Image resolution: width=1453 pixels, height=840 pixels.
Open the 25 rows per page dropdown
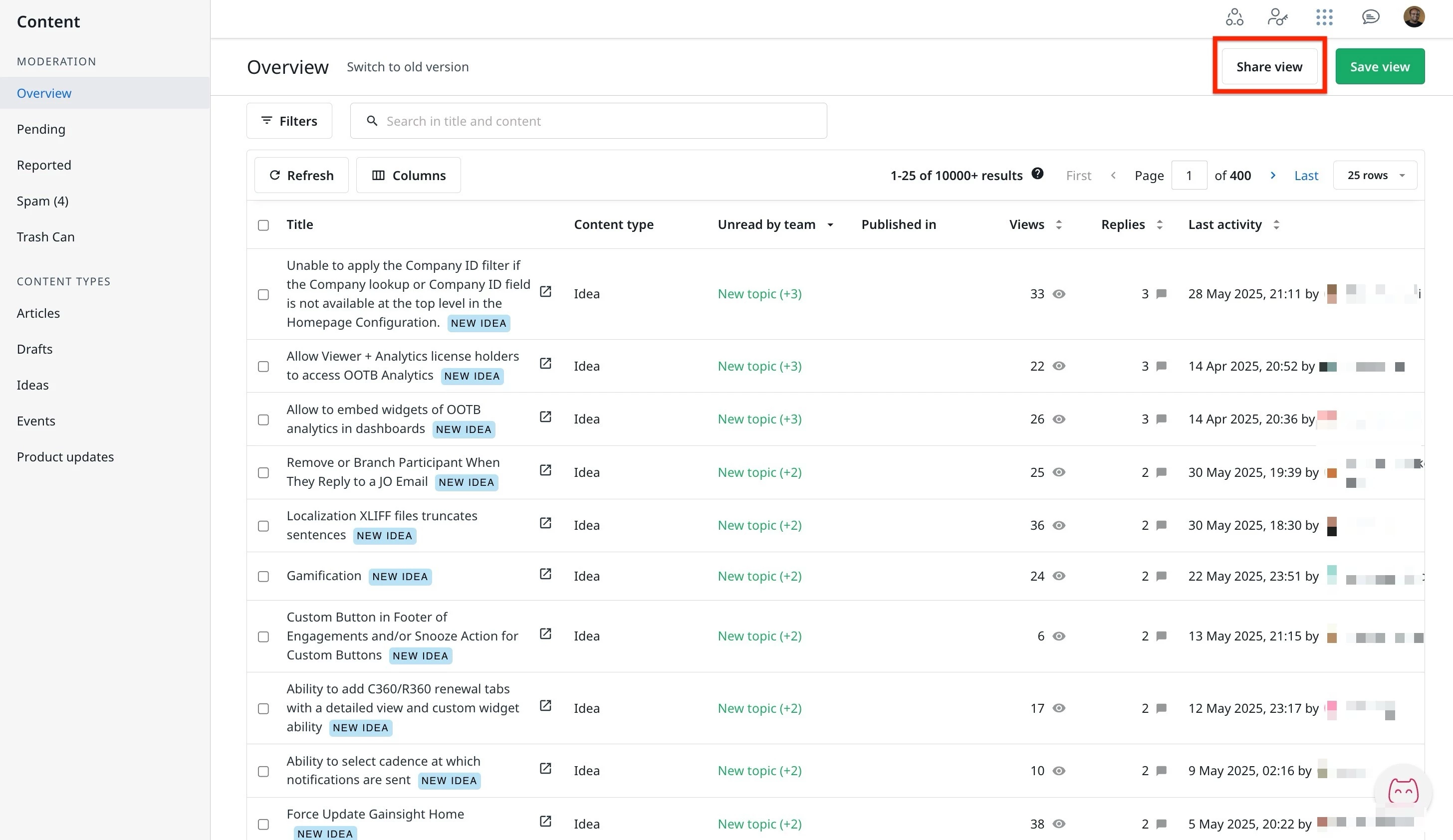1375,175
